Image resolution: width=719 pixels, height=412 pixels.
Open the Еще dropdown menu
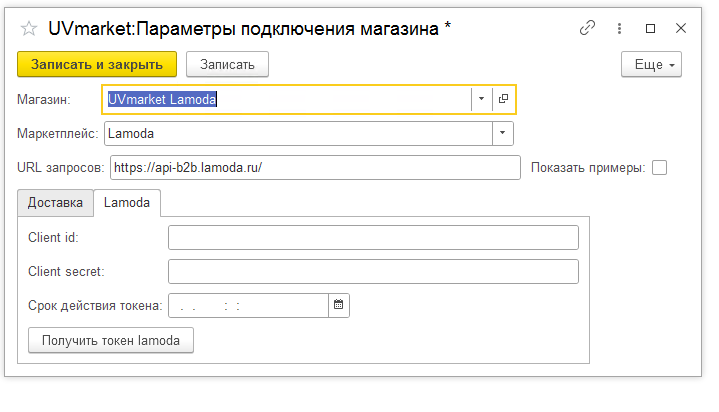pos(651,64)
